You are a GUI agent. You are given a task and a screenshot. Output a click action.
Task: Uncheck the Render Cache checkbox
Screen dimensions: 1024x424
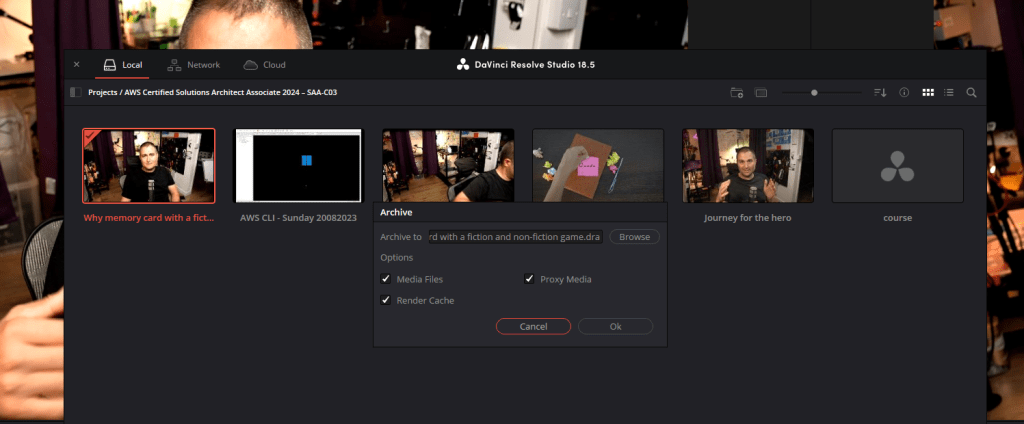(x=386, y=301)
